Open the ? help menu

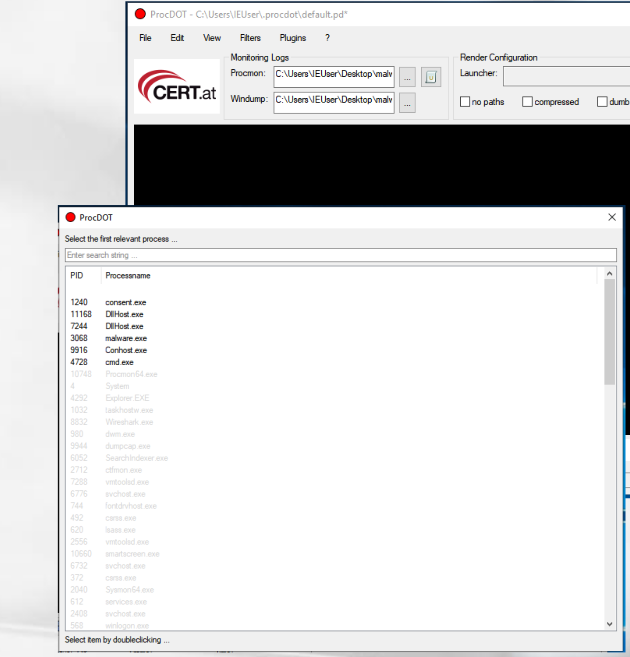tap(328, 38)
